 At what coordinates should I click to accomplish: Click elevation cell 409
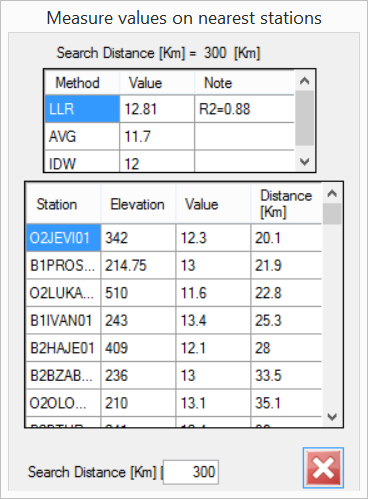click(x=138, y=348)
